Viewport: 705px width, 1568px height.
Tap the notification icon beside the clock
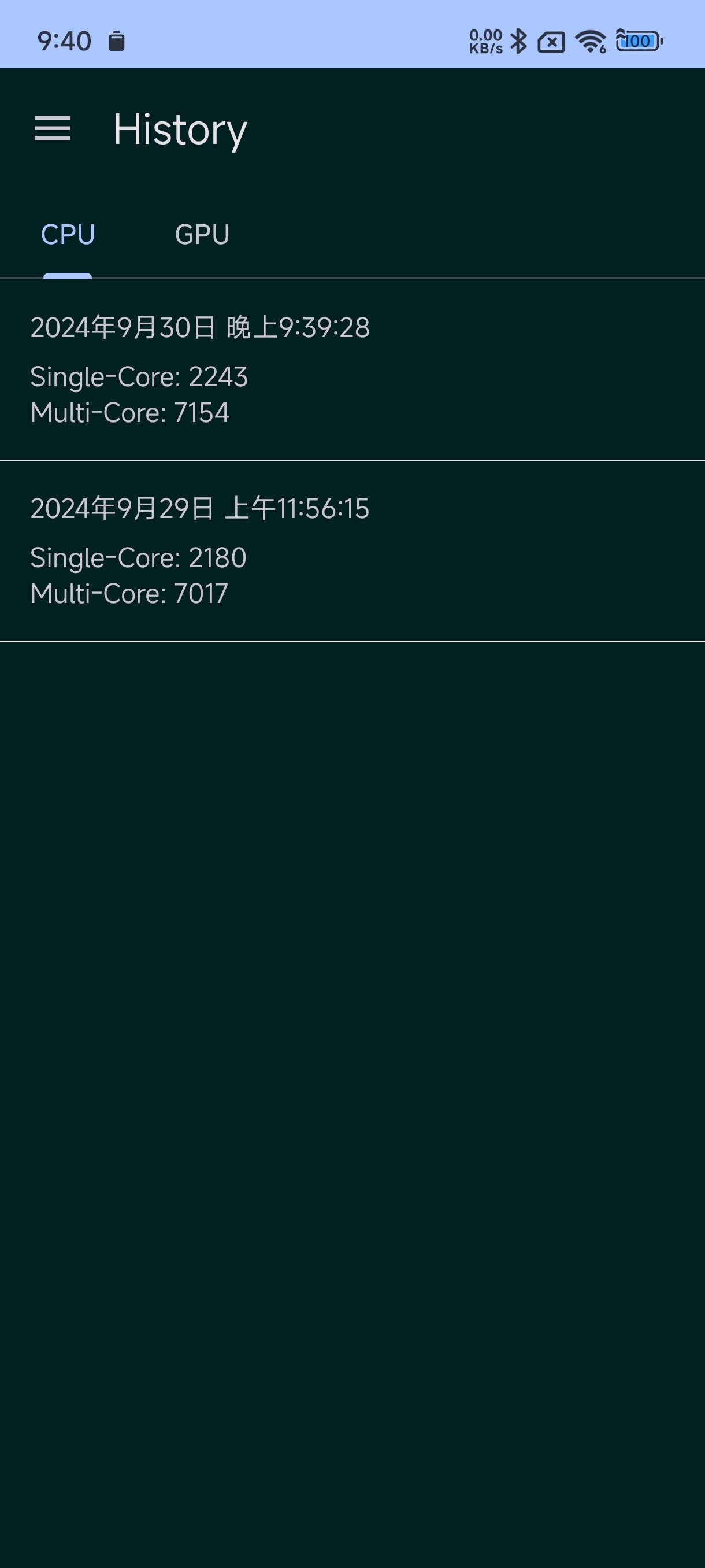pyautogui.click(x=117, y=42)
